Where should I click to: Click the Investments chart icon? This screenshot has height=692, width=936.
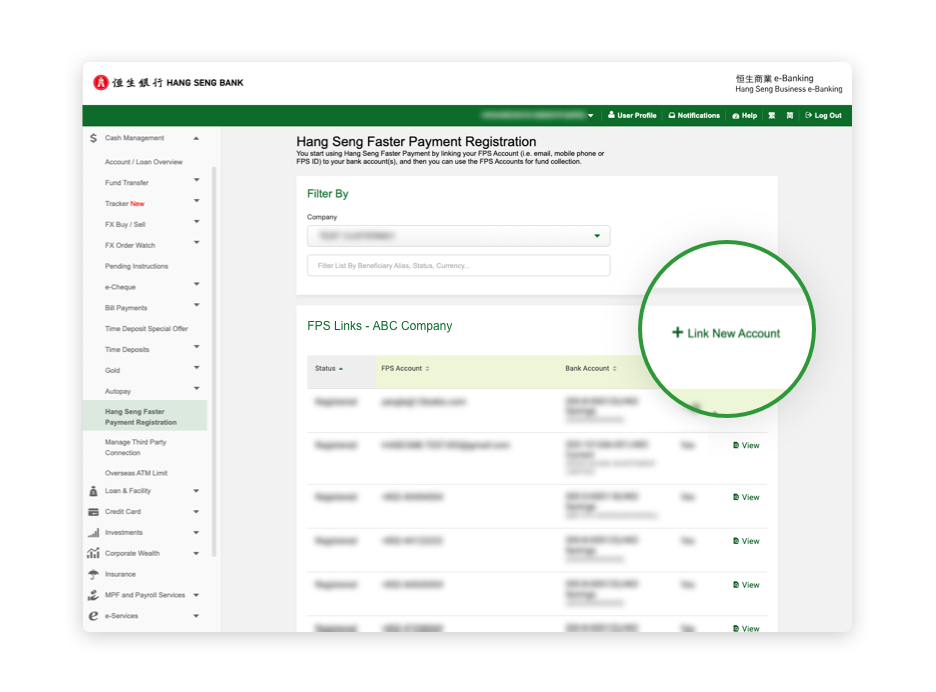92,532
